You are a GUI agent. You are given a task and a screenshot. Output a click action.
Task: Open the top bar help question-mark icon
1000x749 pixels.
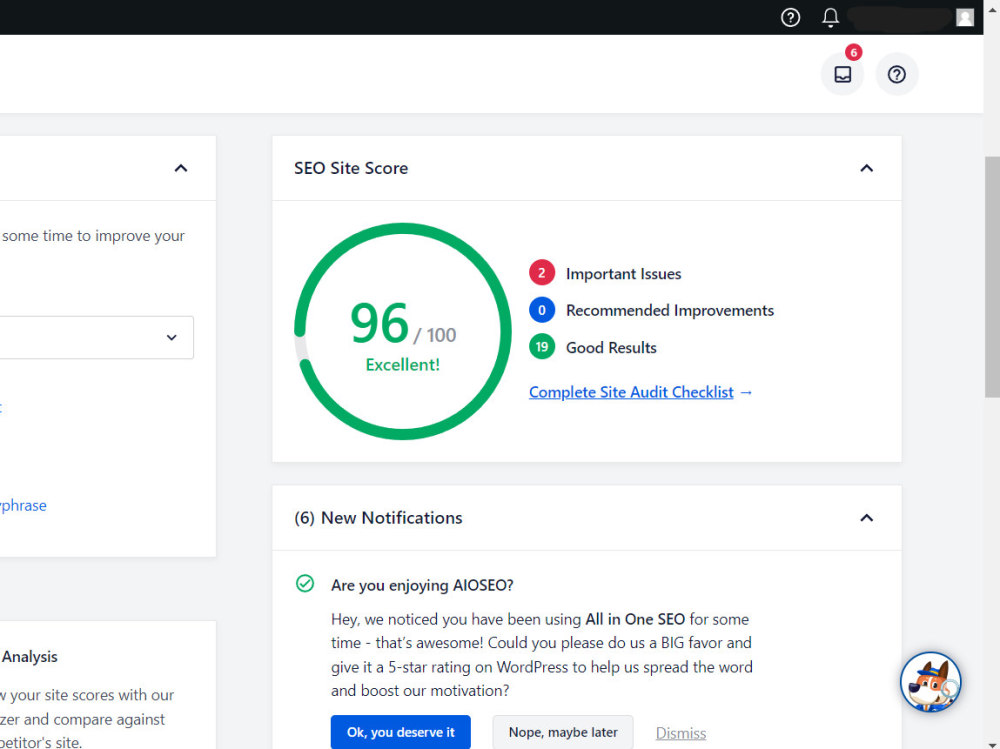(790, 17)
